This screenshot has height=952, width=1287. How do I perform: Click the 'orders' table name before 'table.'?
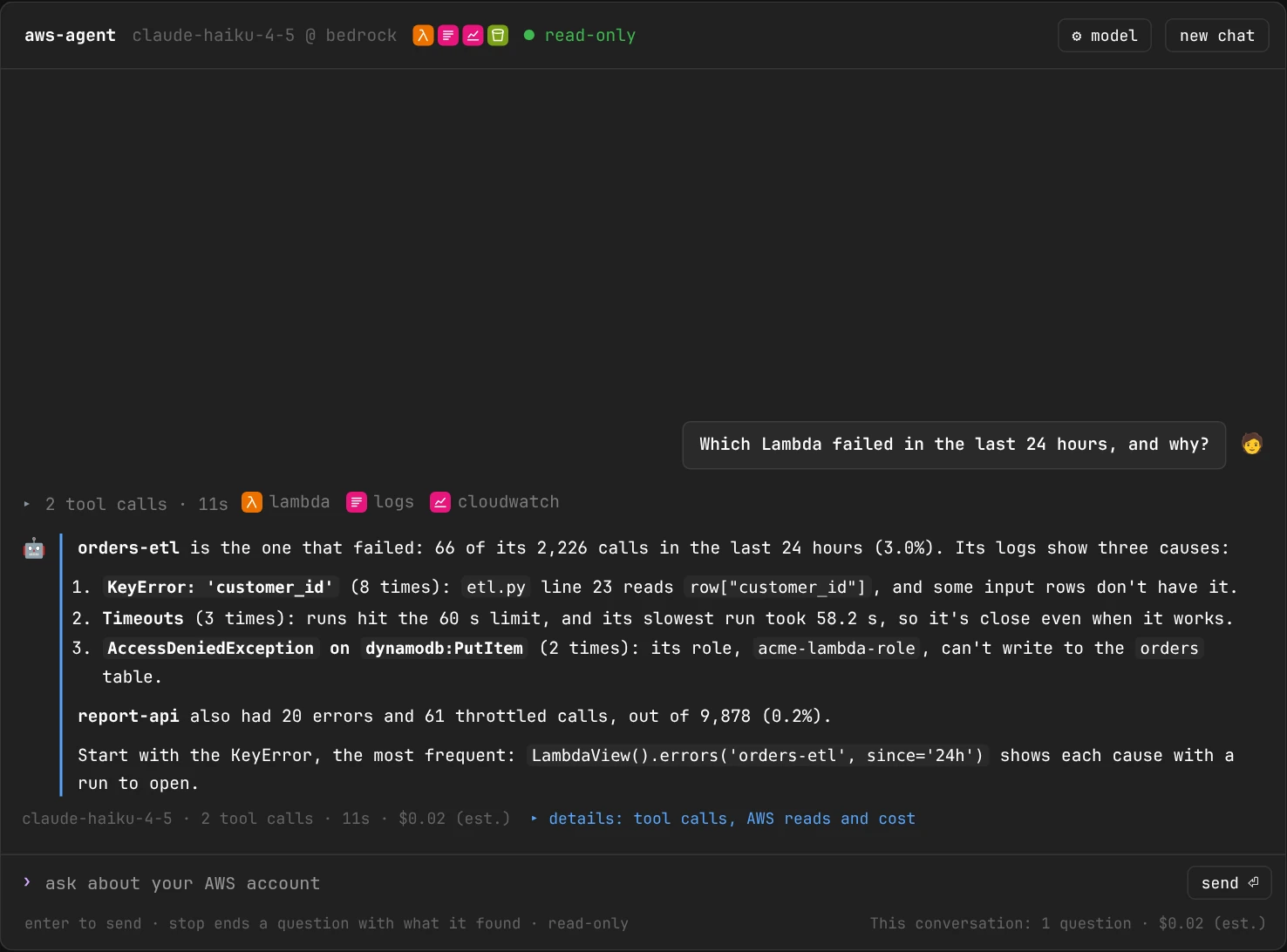(1169, 649)
